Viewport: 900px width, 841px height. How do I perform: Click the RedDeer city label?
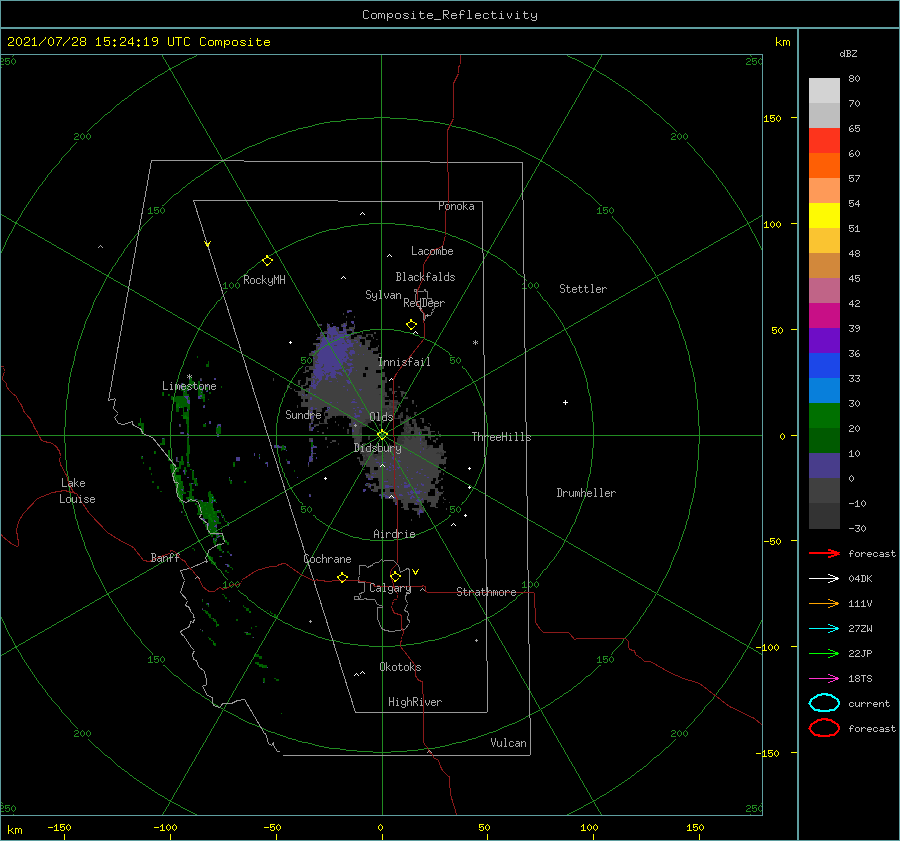click(x=424, y=303)
